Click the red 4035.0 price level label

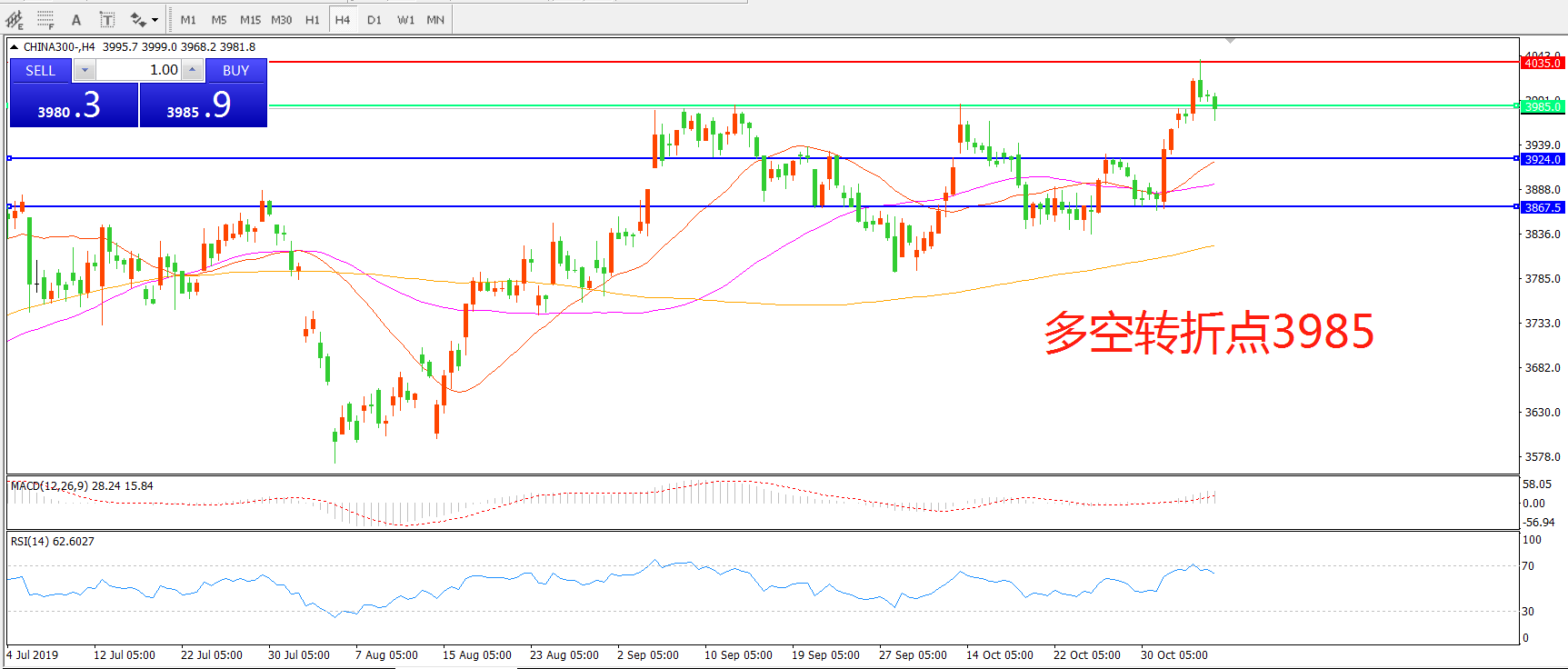click(x=1542, y=63)
